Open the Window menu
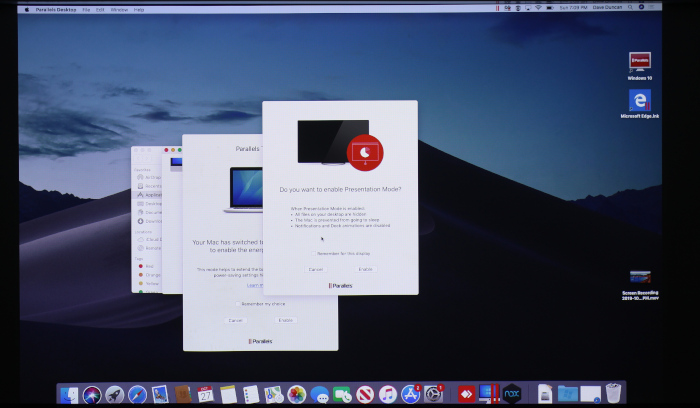The image size is (700, 408). 119,9
